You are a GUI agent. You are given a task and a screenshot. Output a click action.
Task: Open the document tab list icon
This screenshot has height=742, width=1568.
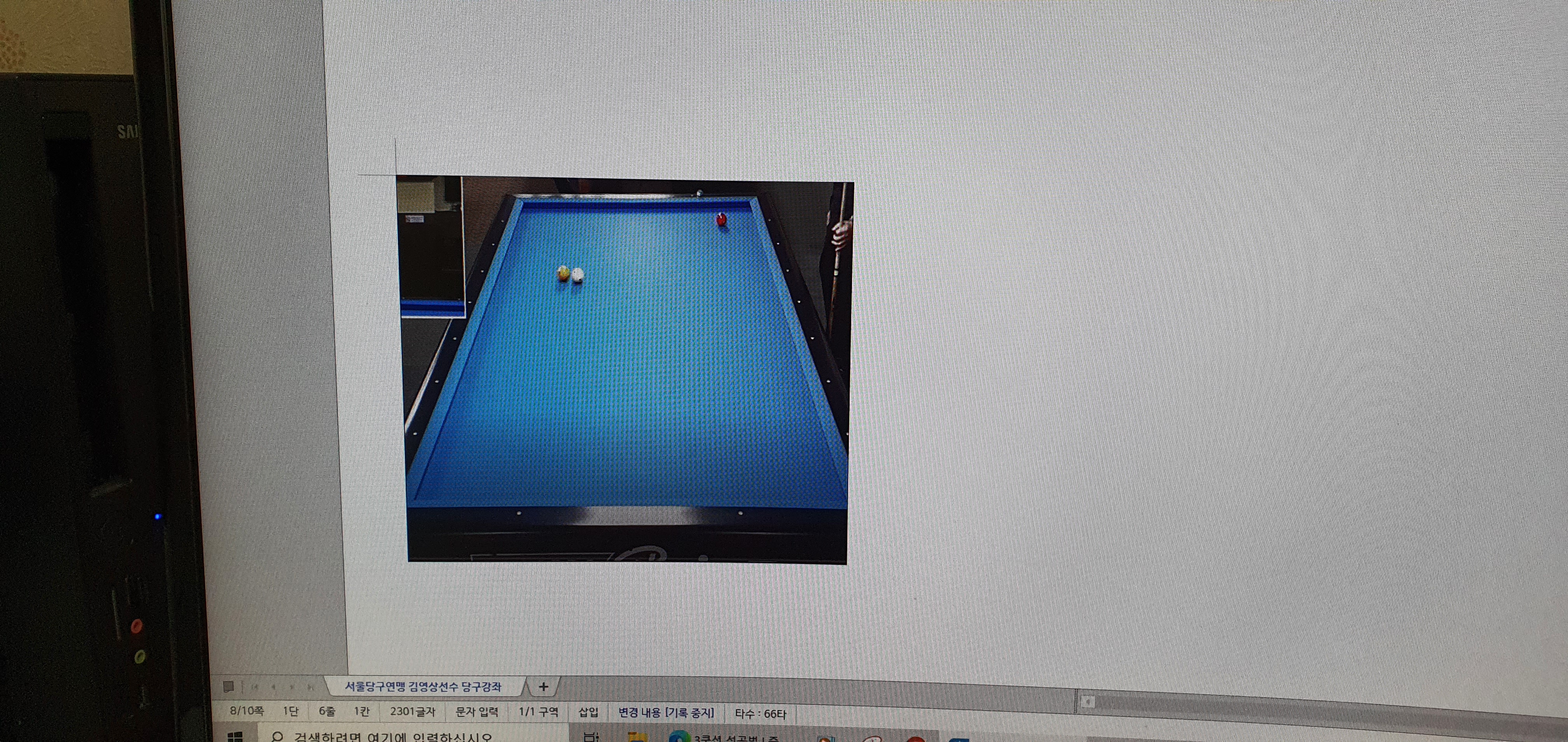[229, 686]
